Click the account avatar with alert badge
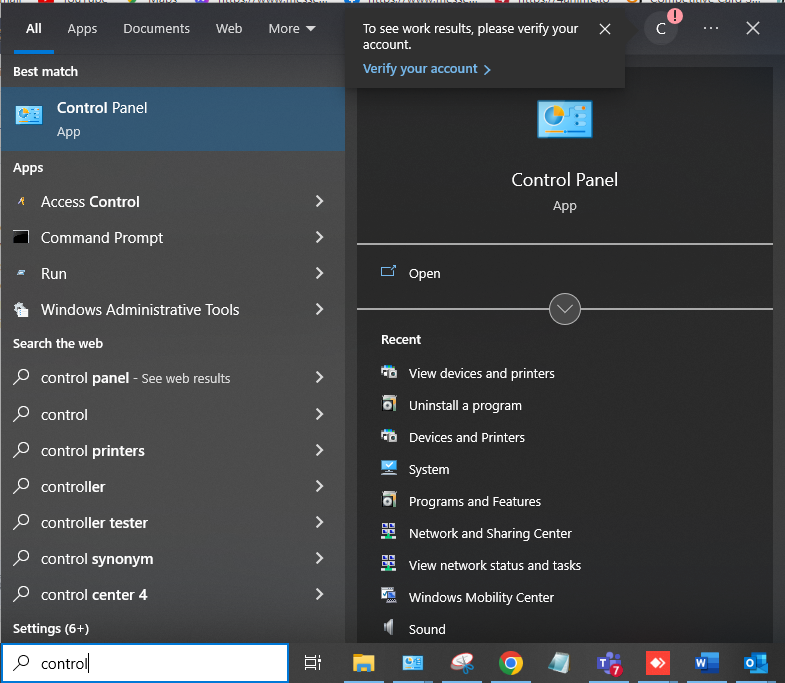The image size is (785, 683). pos(662,28)
